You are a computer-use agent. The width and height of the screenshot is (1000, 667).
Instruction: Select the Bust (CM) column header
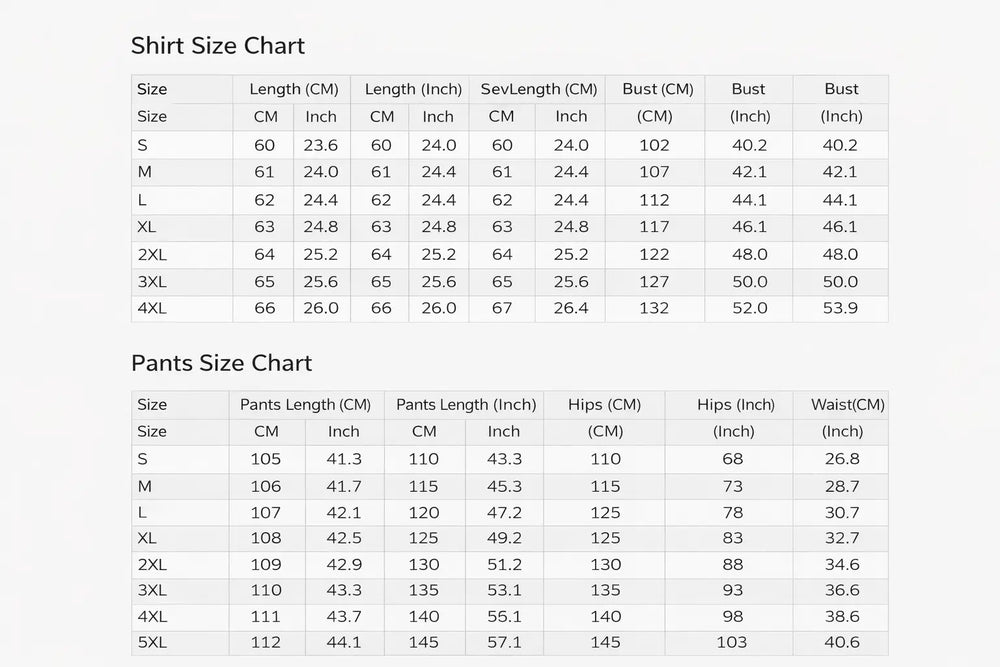(657, 89)
